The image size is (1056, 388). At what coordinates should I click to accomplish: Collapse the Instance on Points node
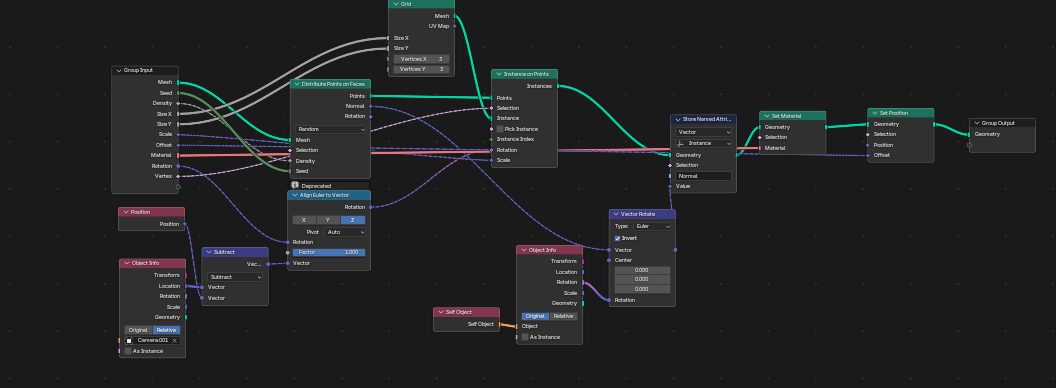point(498,74)
